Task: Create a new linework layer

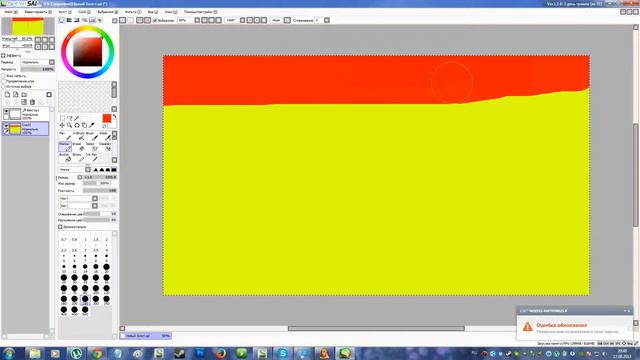Action: click(x=16, y=94)
